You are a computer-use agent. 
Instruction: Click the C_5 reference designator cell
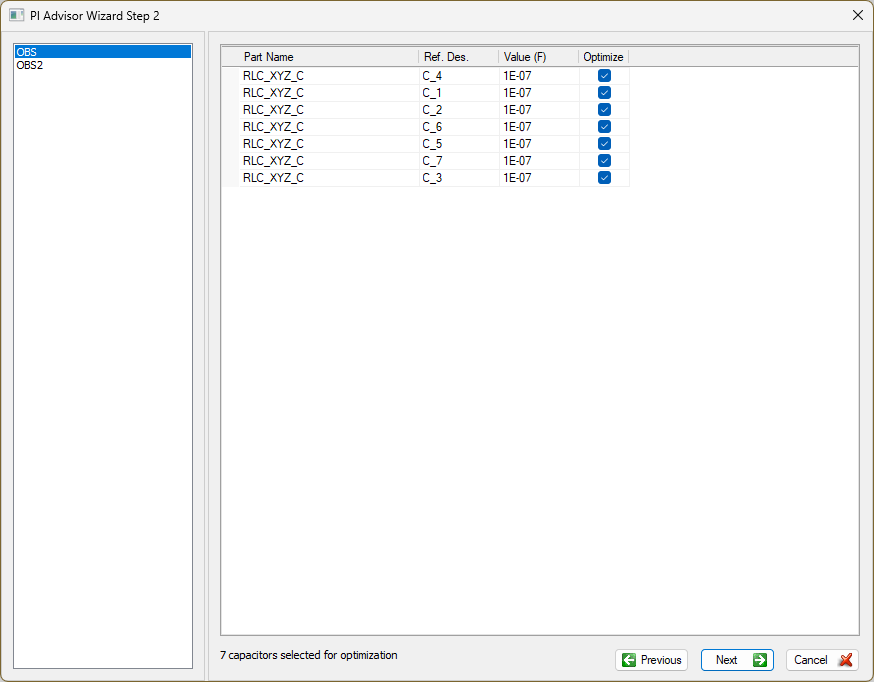coord(459,144)
